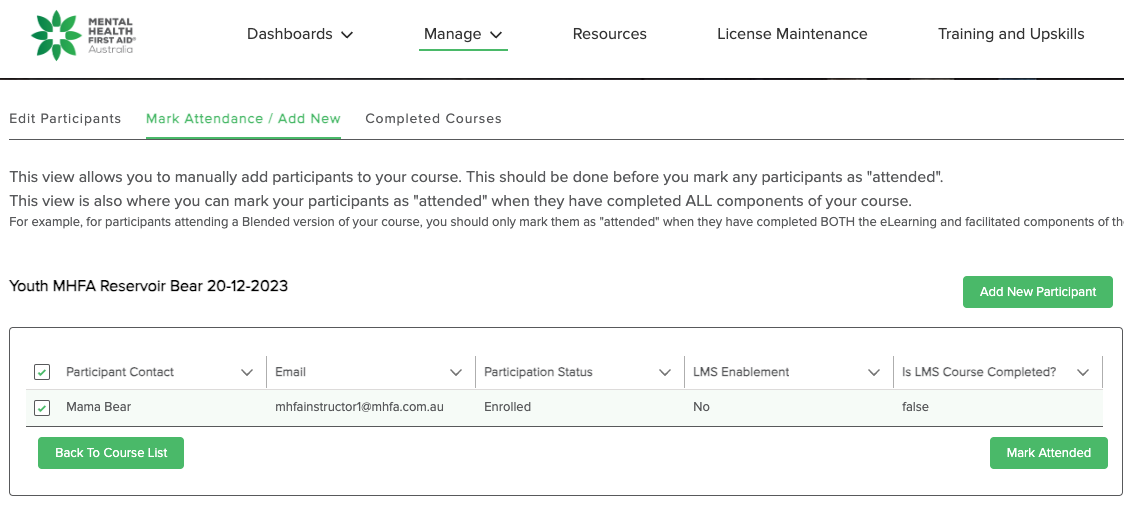The height and width of the screenshot is (508, 1124).
Task: Click the Mental Health First Aid logo
Action: click(x=84, y=35)
